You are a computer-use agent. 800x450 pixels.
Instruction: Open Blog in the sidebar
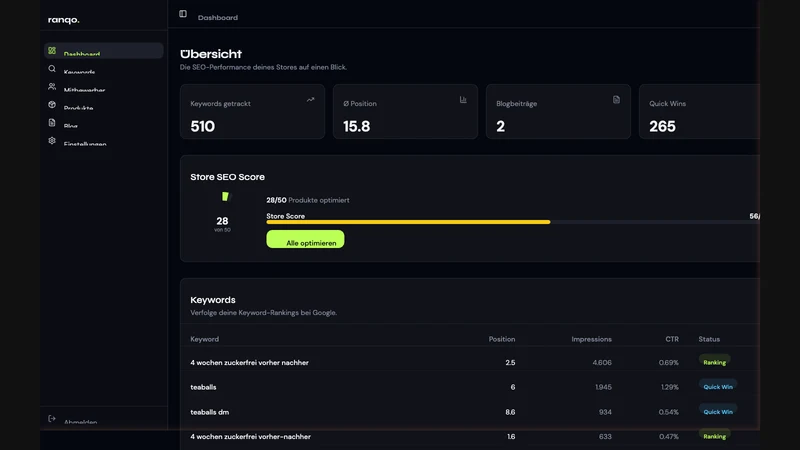tap(104, 123)
